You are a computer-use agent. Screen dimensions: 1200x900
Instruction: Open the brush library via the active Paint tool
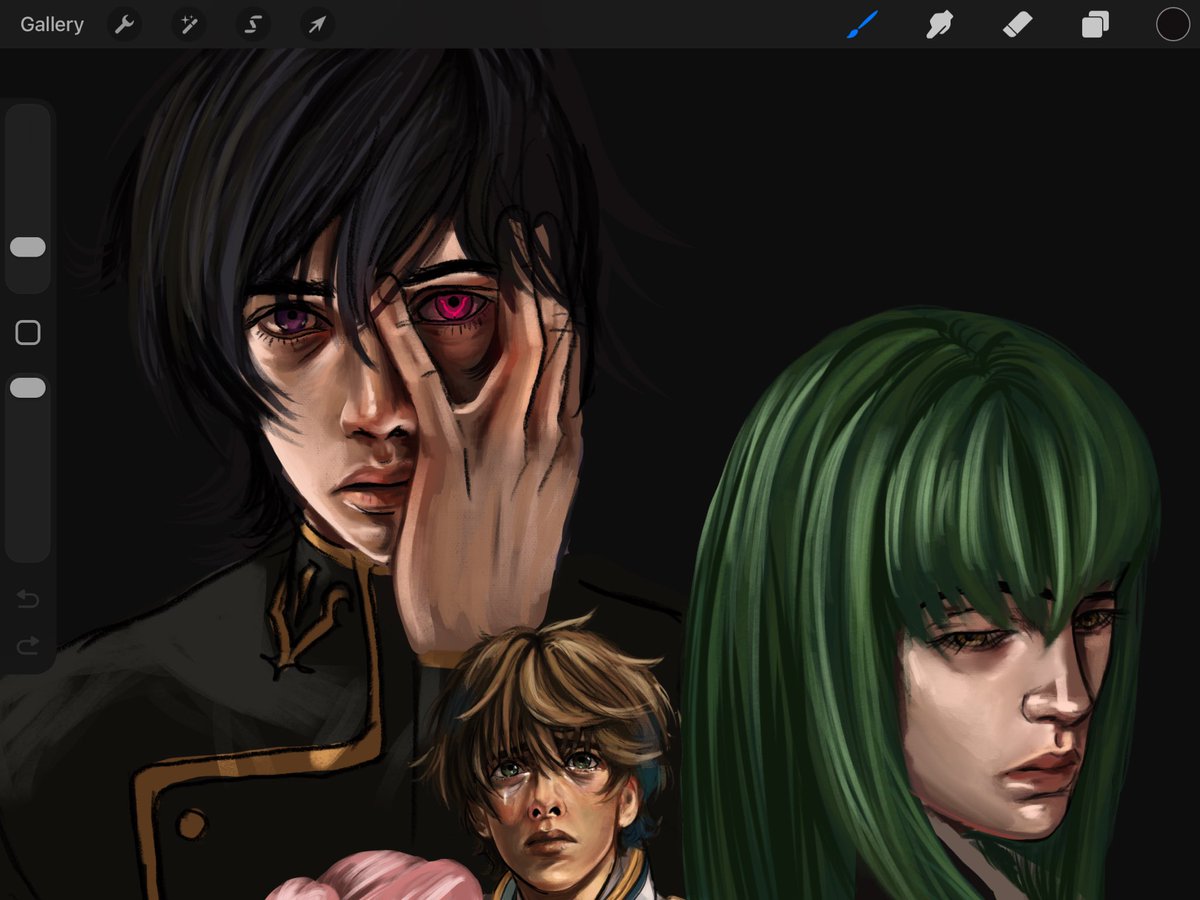[x=862, y=24]
